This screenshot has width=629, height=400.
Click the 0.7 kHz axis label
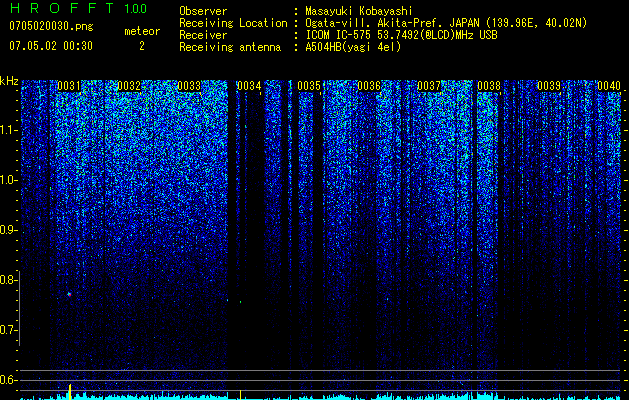(8, 330)
